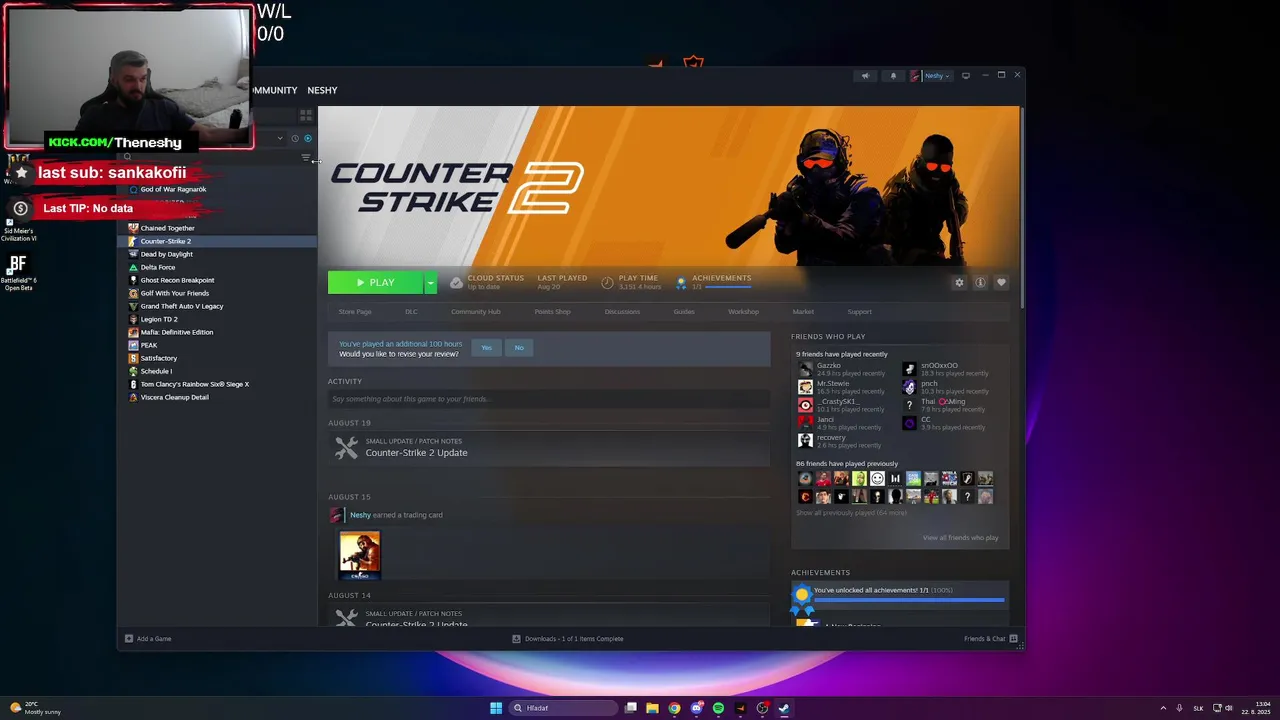The image size is (1280, 720).
Task: Open the Community Hub tab
Action: [x=475, y=312]
